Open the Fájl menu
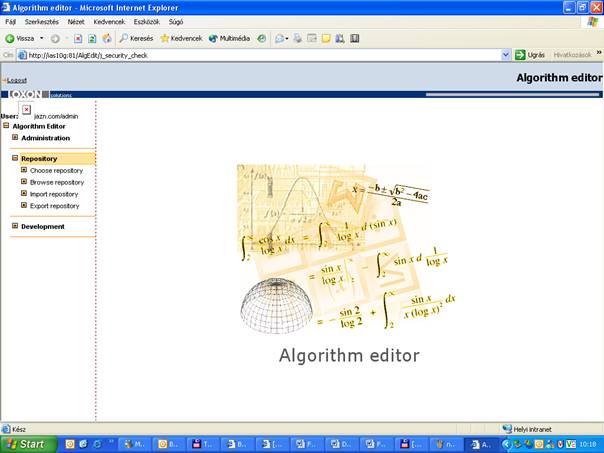 10,22
